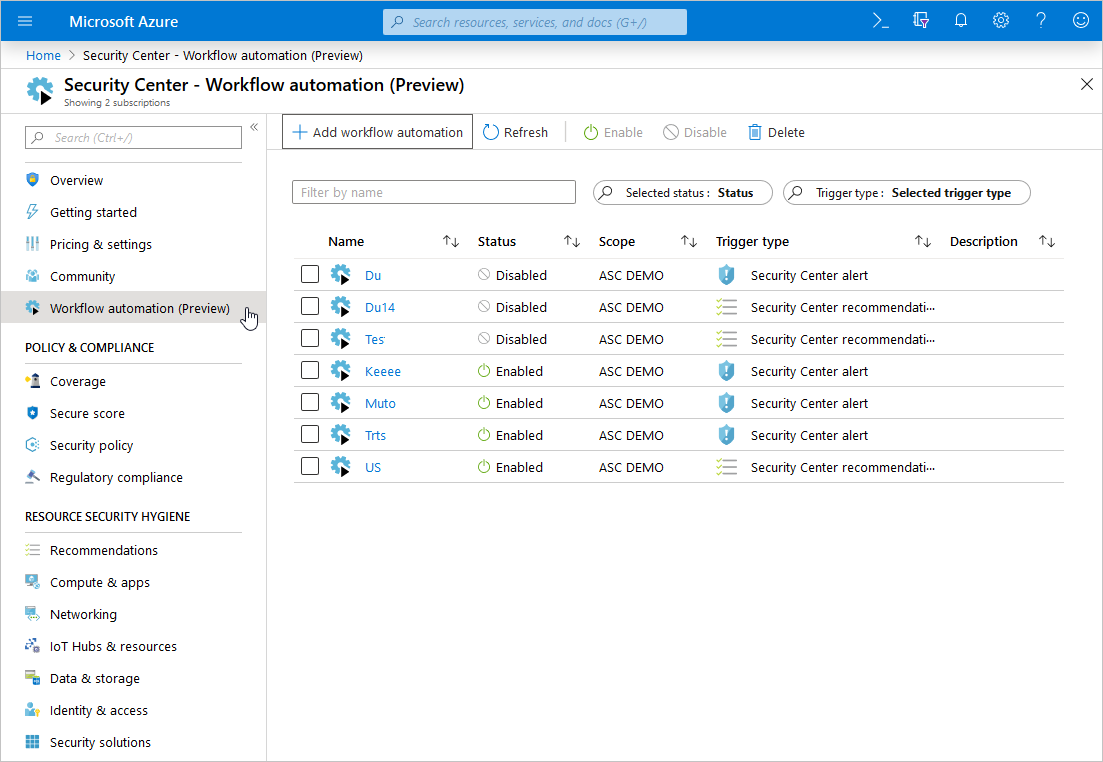Click Add workflow automation button
The width and height of the screenshot is (1103, 762).
click(377, 132)
